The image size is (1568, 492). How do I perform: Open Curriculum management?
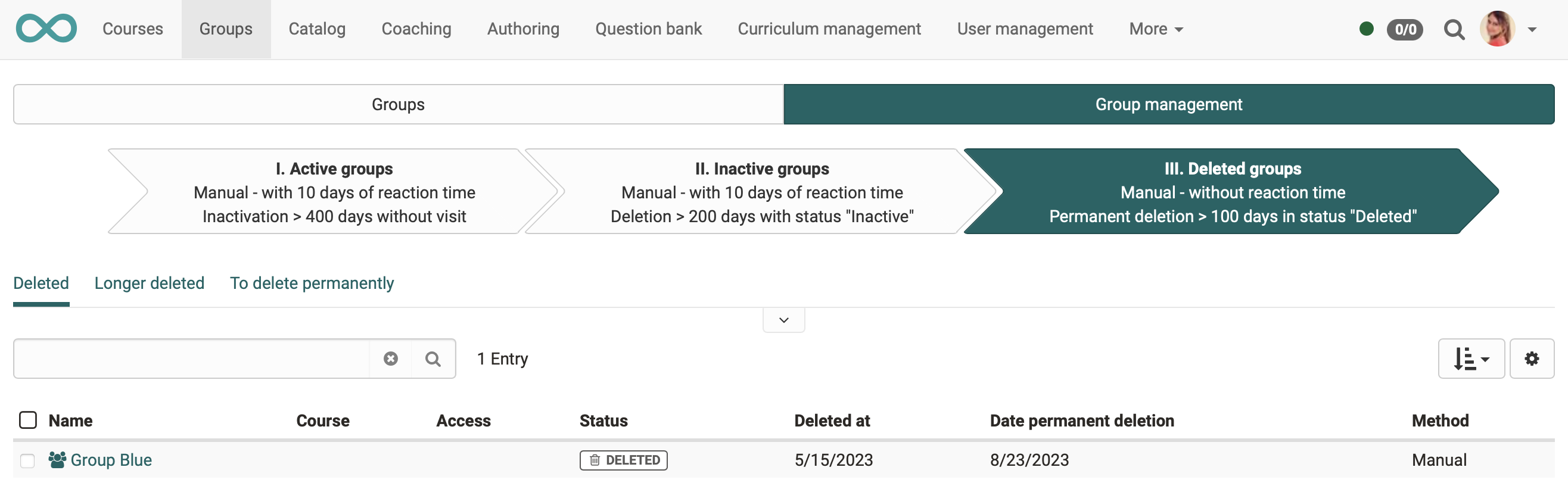point(829,29)
